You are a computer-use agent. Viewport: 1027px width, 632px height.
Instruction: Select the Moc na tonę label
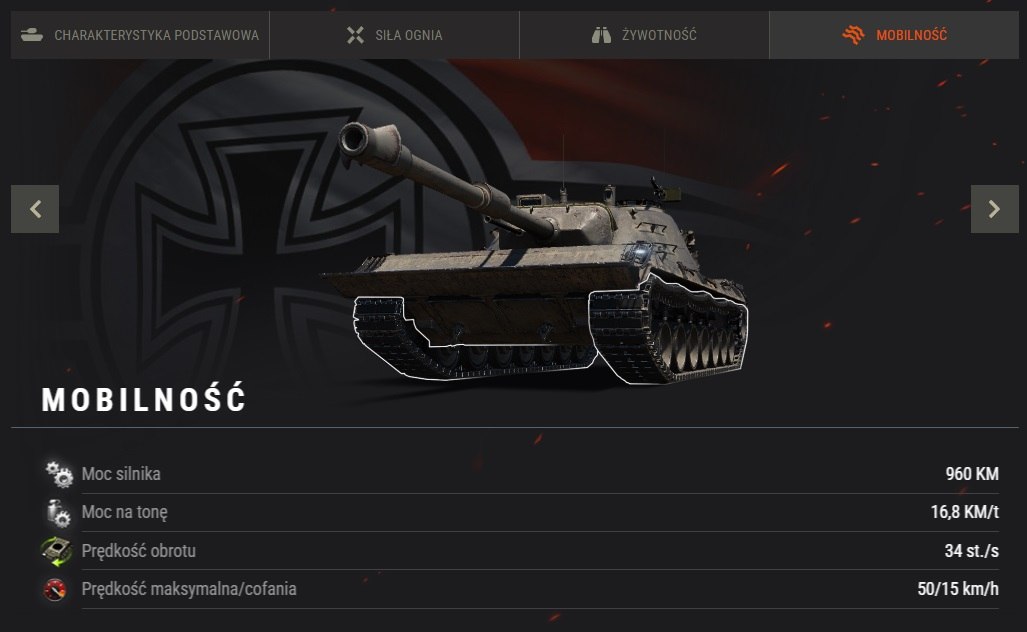[124, 512]
